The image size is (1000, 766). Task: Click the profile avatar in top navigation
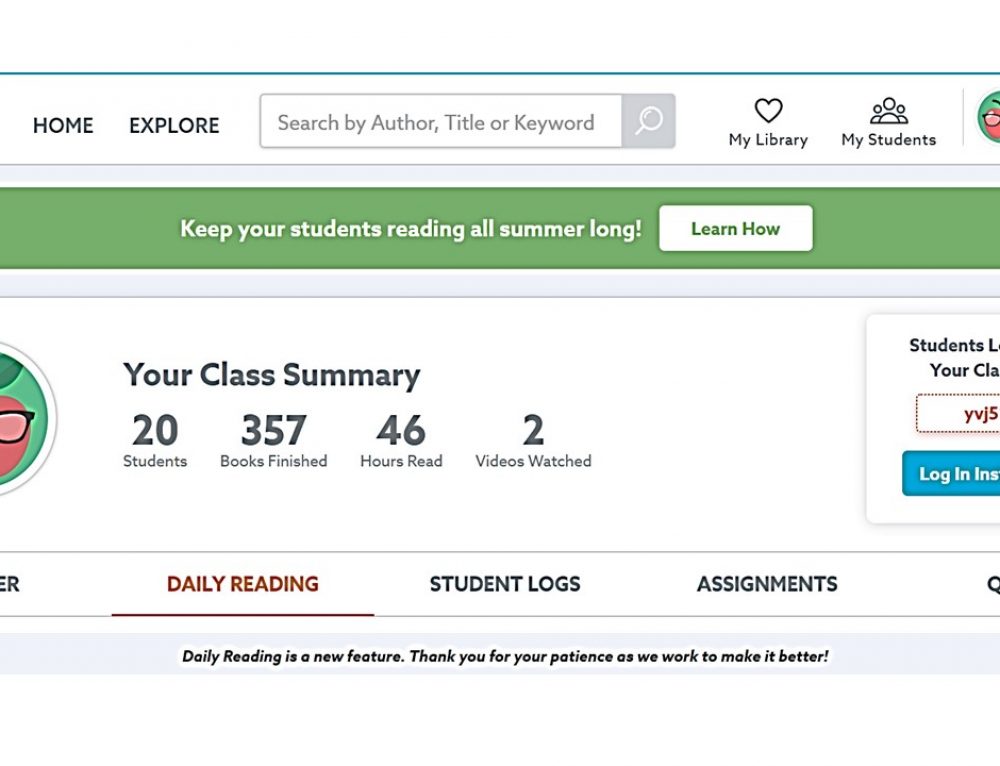(989, 117)
